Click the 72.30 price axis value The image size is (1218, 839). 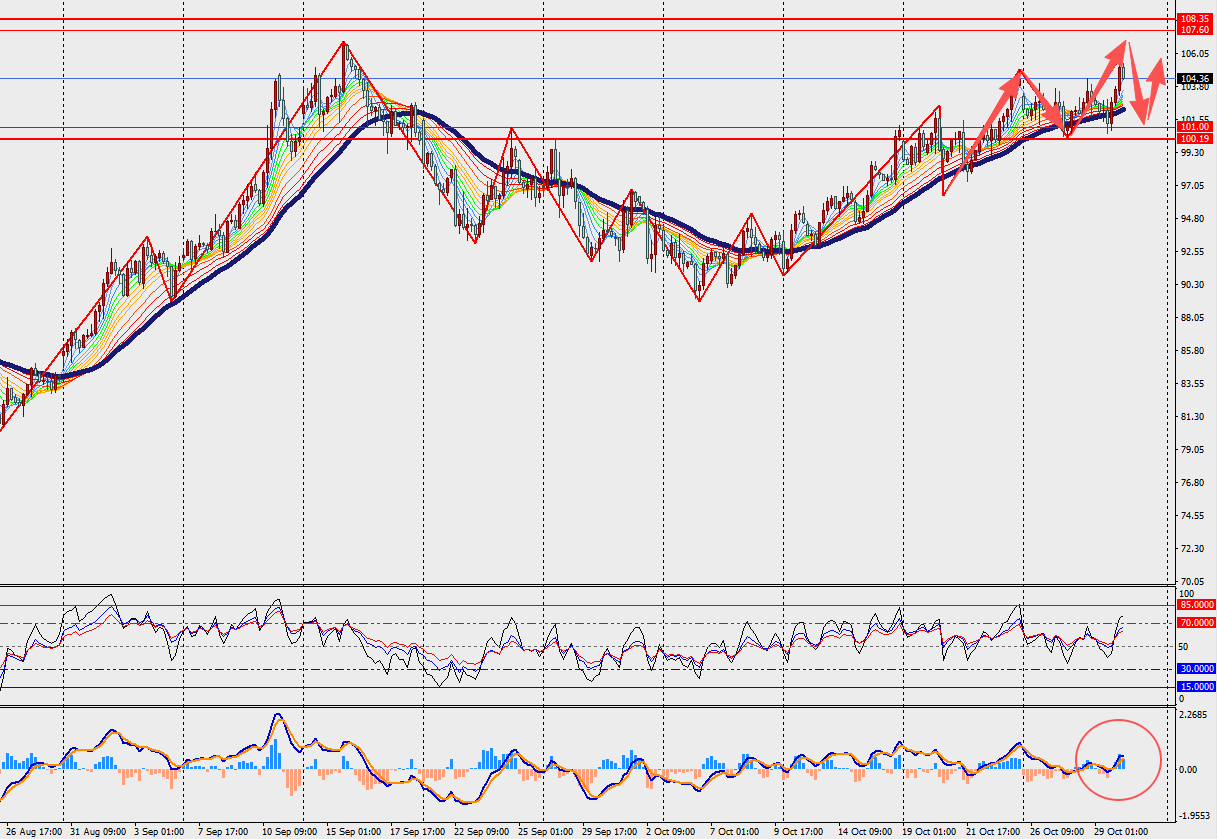(1191, 549)
